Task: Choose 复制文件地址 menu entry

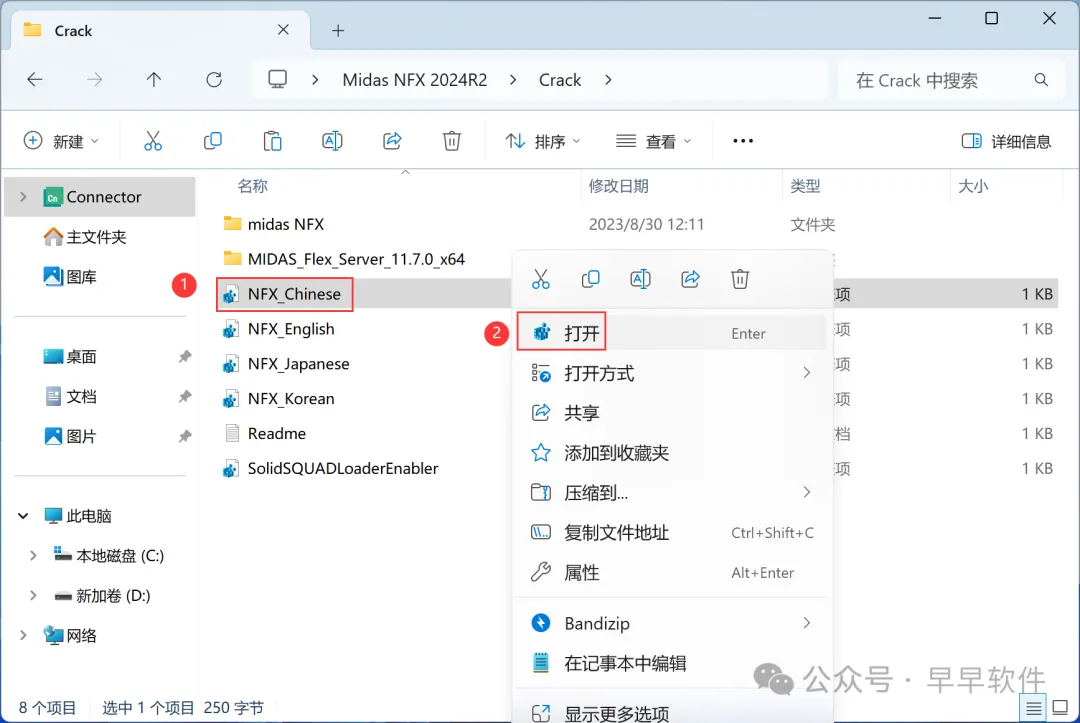Action: coord(672,533)
